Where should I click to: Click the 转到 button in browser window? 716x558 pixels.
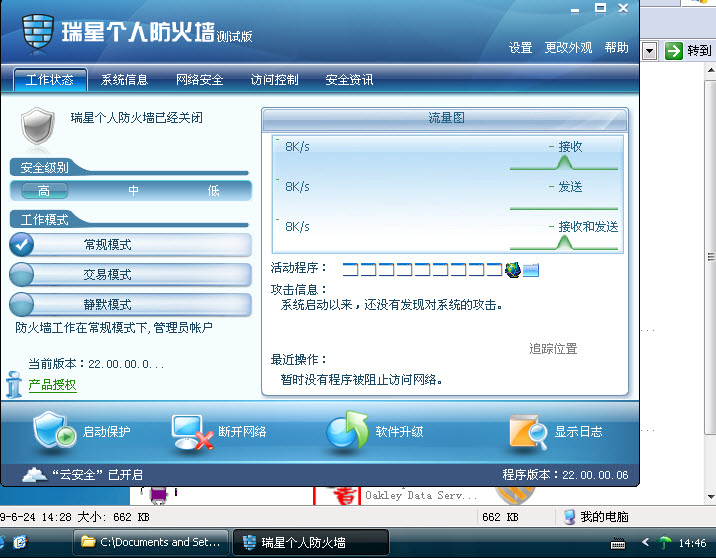pyautogui.click(x=689, y=50)
